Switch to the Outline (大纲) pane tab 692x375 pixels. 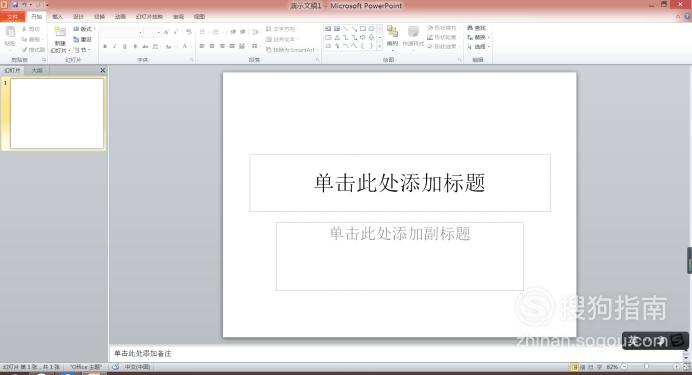(37, 70)
